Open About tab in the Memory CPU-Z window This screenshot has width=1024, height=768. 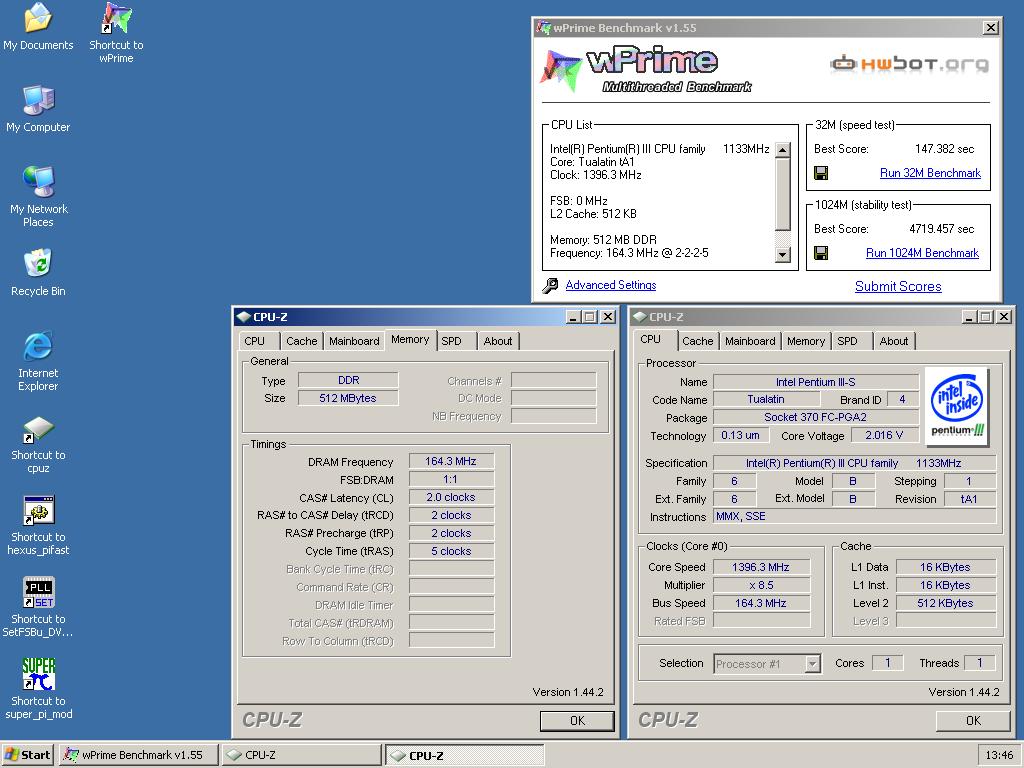498,341
